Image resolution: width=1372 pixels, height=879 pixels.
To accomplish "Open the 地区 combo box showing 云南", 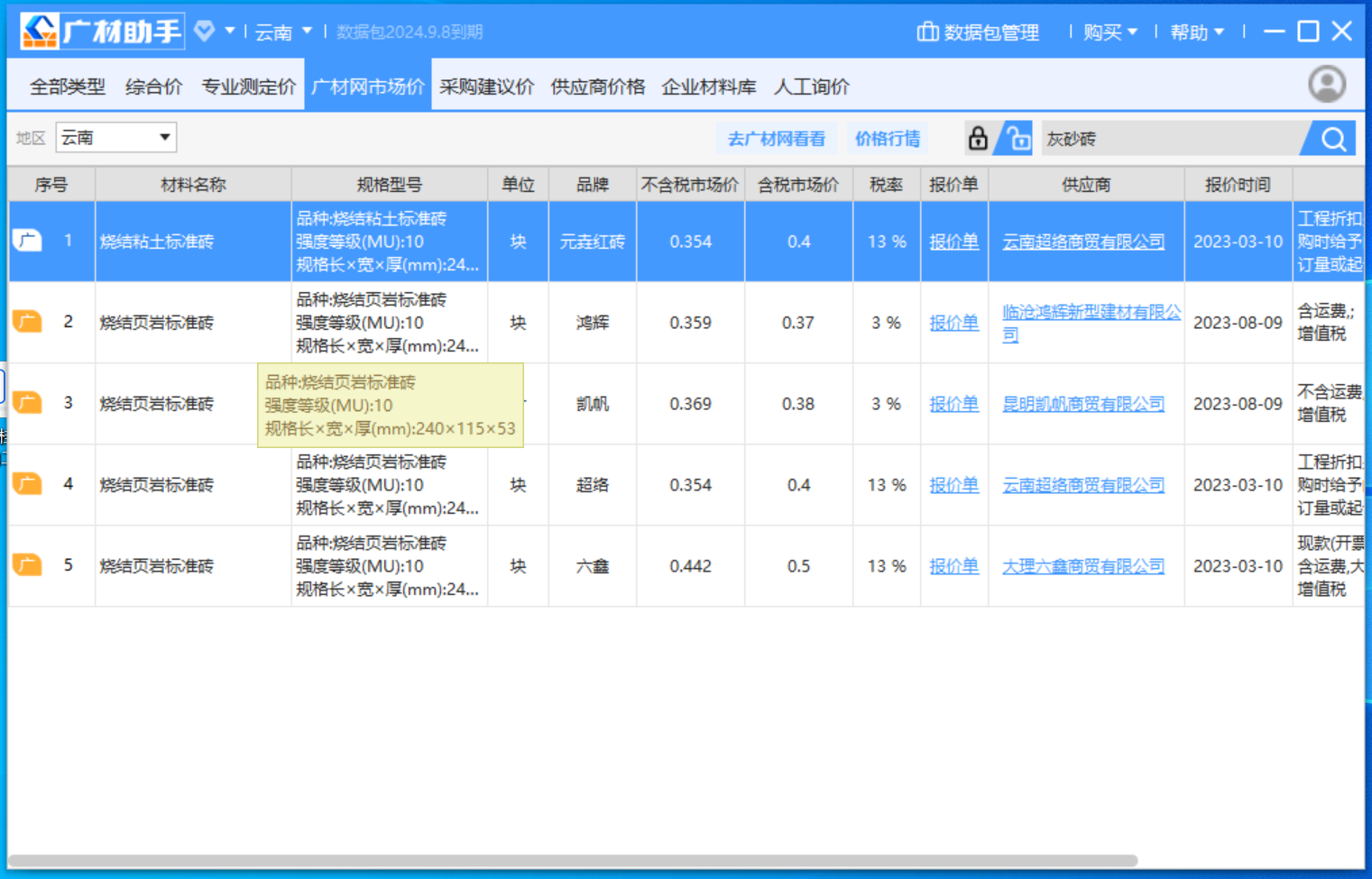I will [115, 138].
